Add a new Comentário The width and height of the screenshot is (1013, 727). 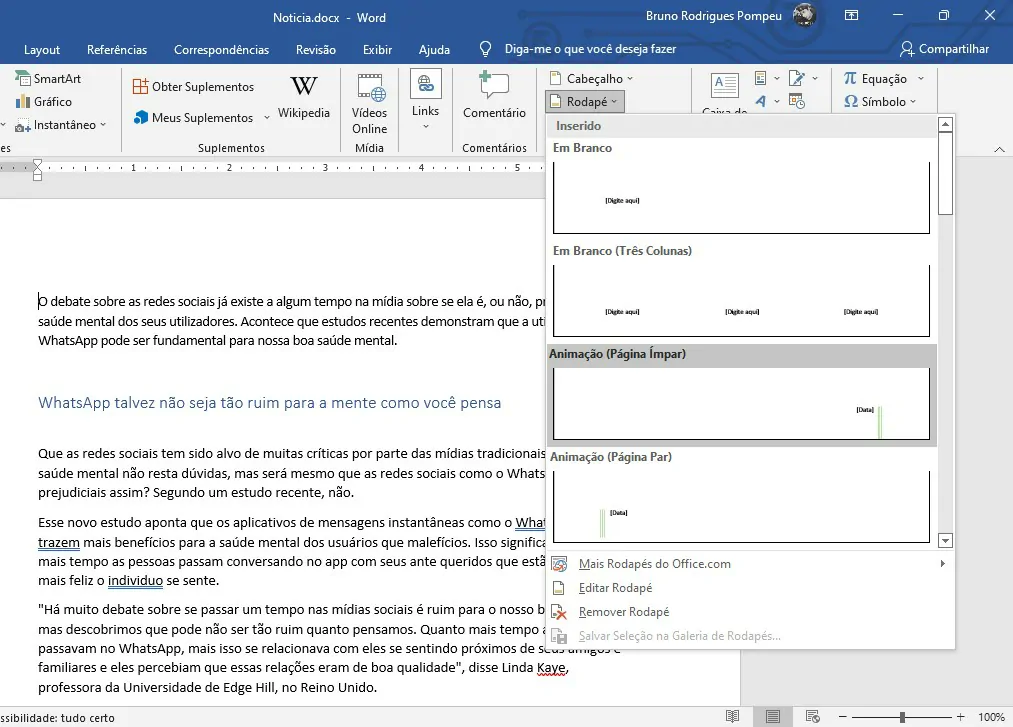(494, 96)
